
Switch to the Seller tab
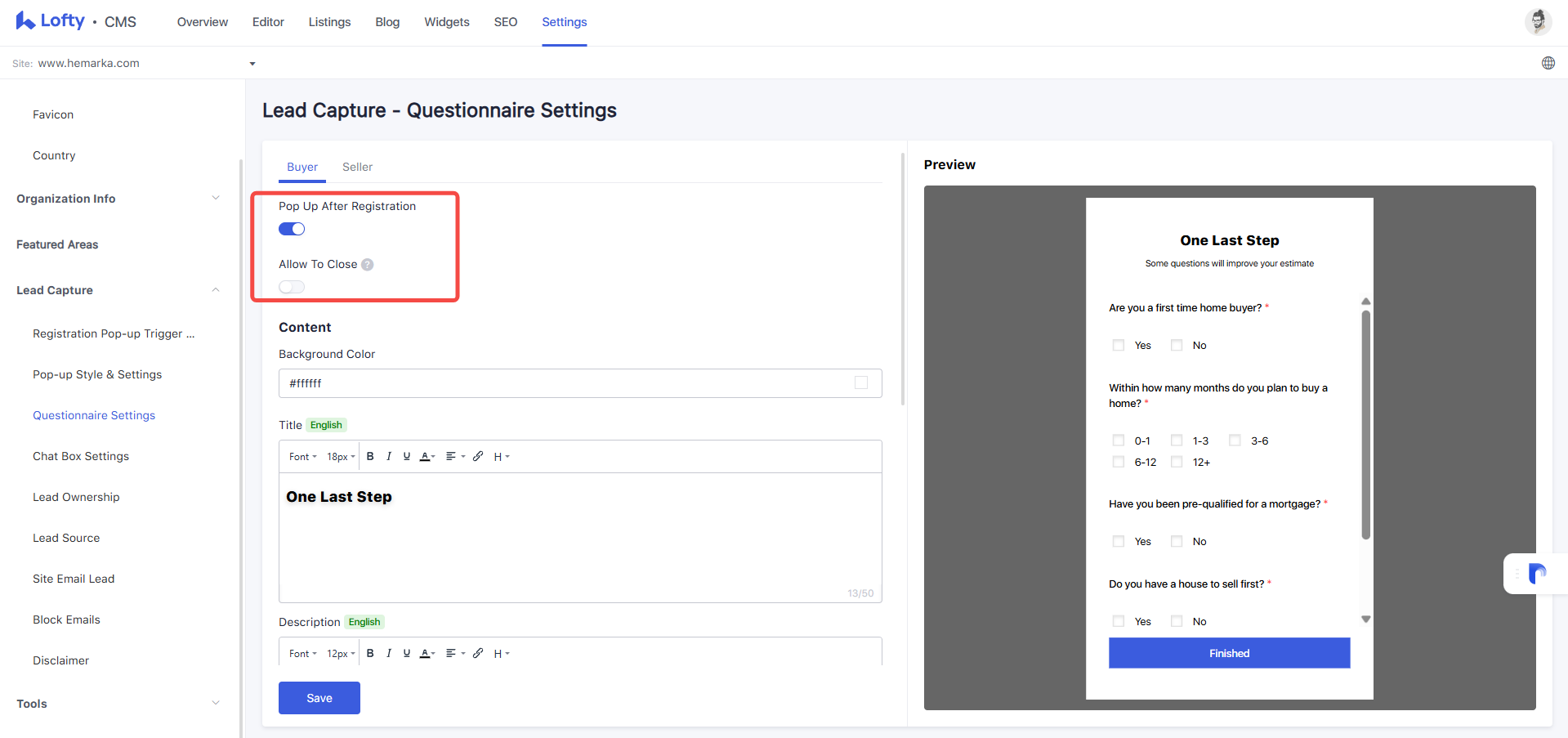tap(357, 167)
